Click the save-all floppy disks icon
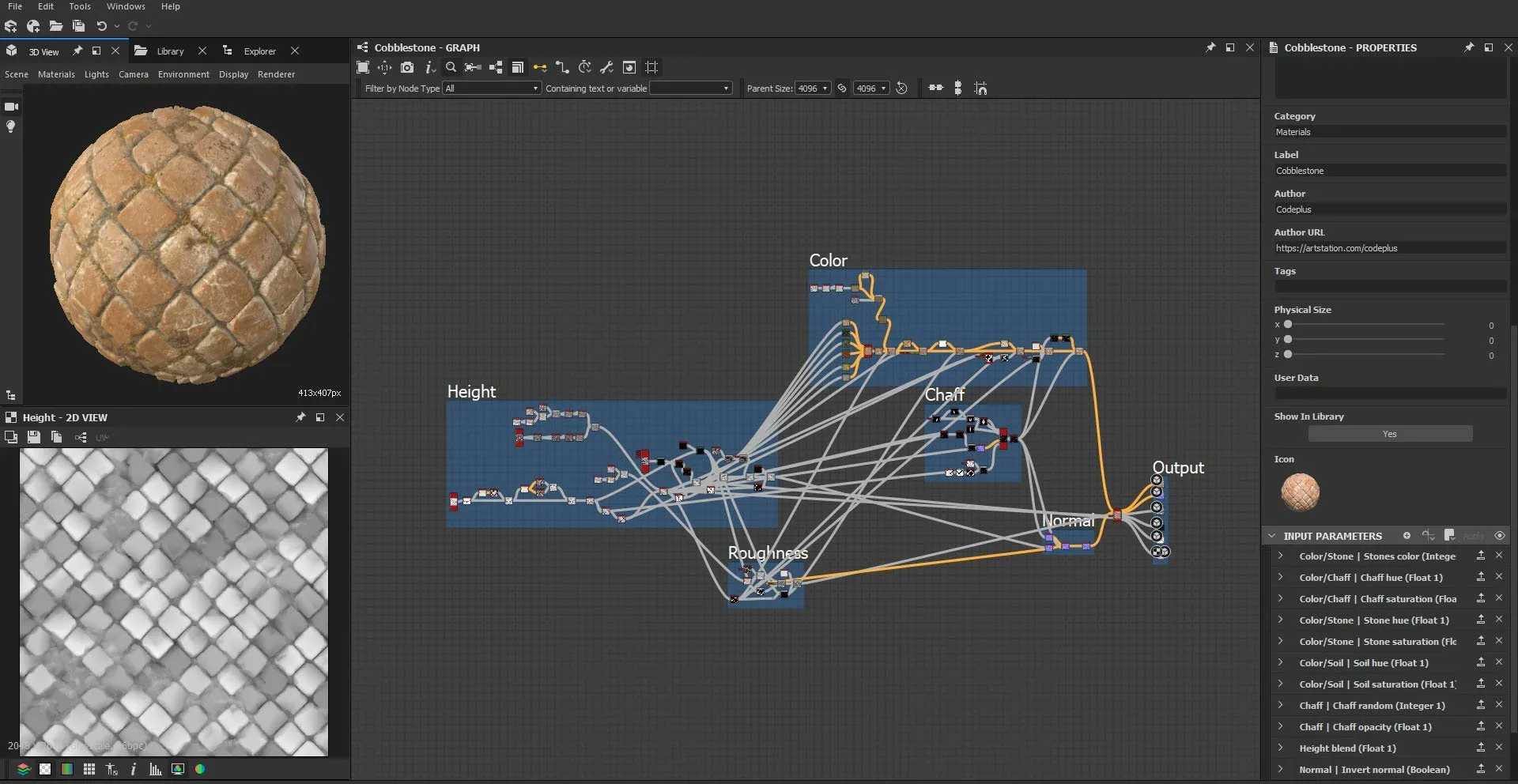The height and width of the screenshot is (784, 1518). [x=78, y=26]
